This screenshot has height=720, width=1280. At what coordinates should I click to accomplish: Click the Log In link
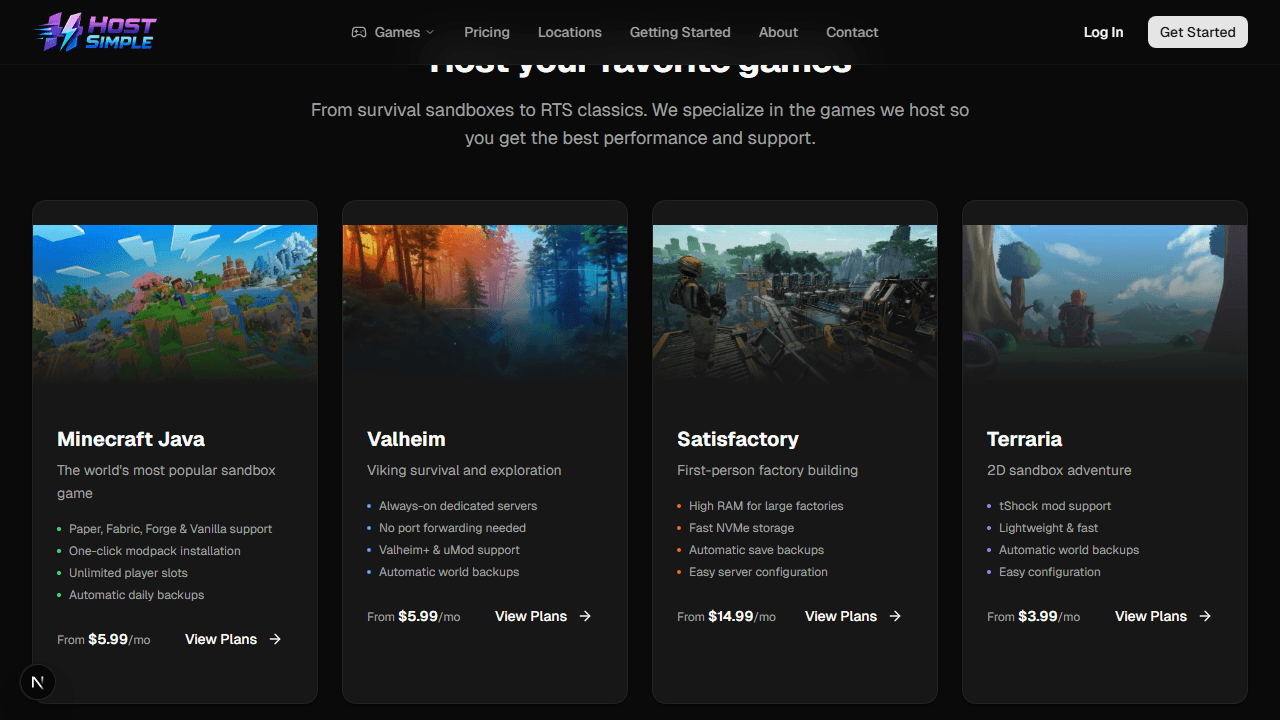1103,32
